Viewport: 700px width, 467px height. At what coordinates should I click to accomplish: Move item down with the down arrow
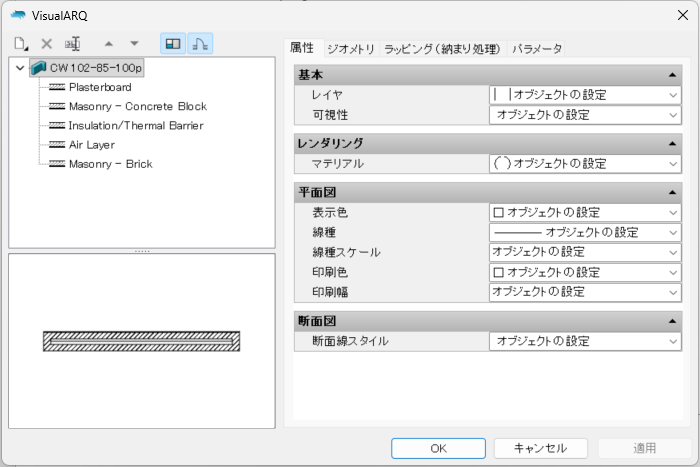point(134,44)
